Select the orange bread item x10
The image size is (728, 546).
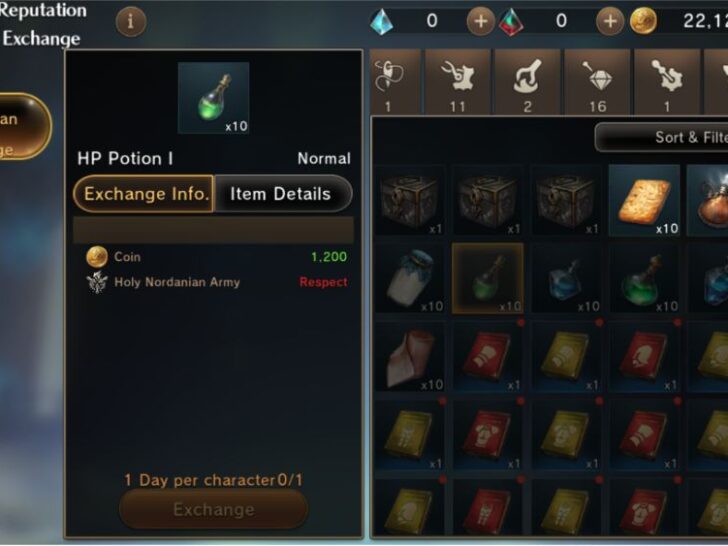[644, 200]
